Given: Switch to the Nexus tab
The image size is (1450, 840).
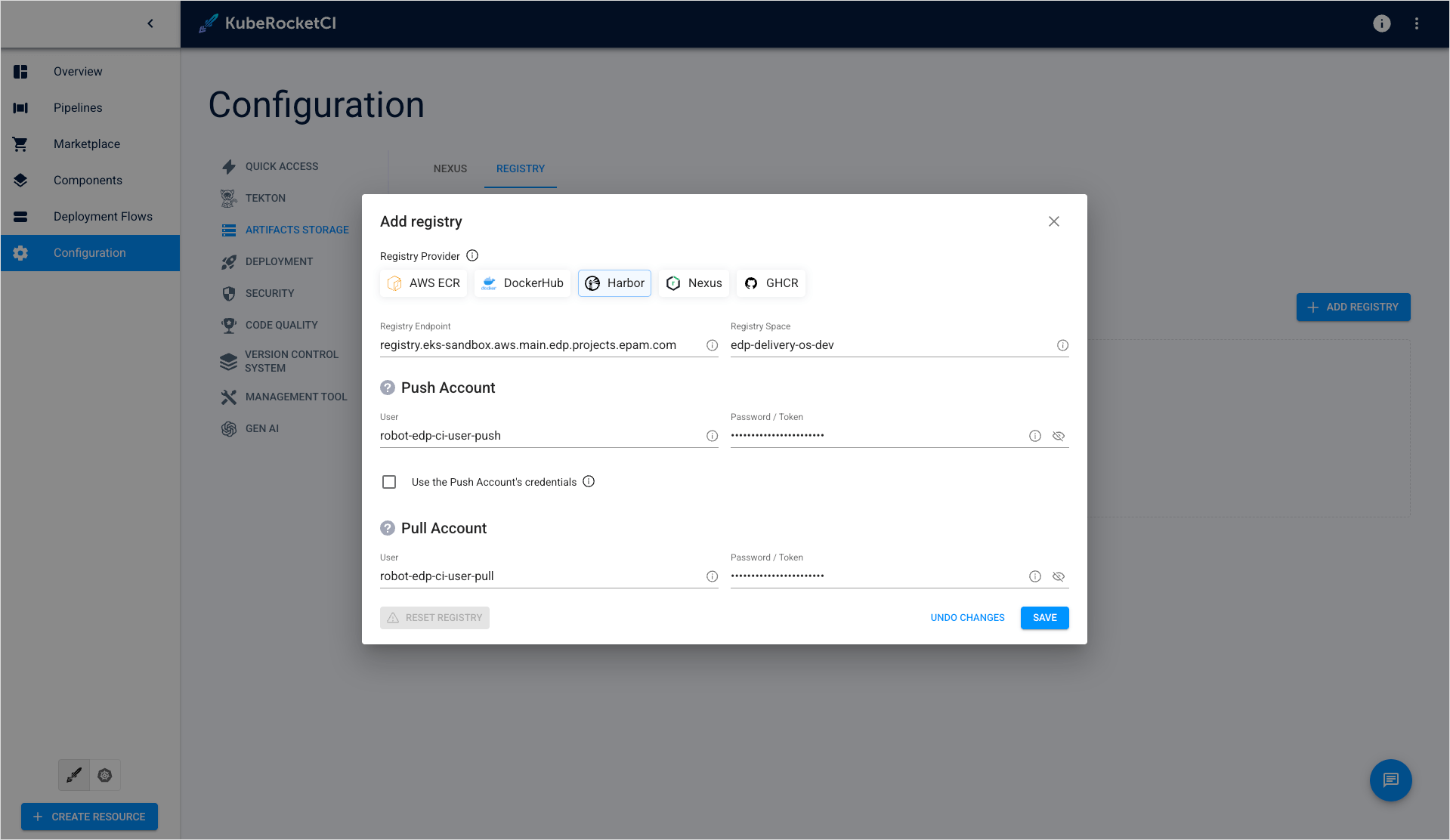Looking at the screenshot, I should [x=450, y=168].
